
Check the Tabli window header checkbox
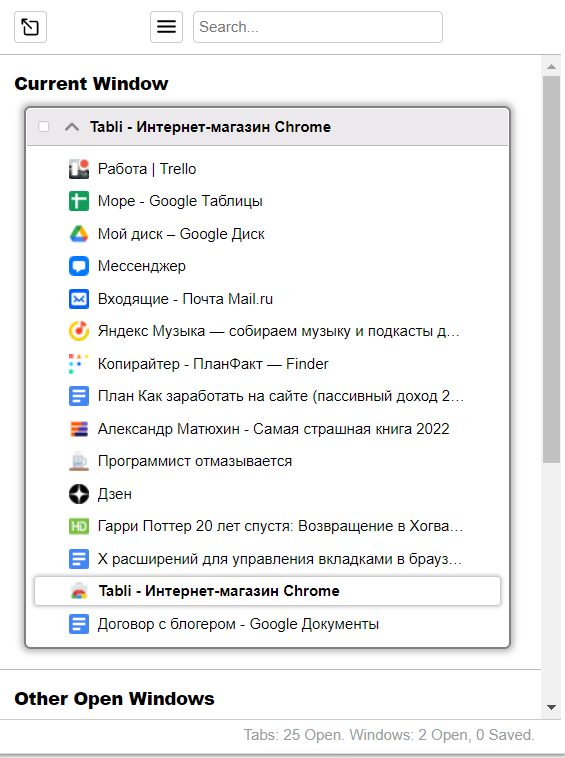click(43, 127)
